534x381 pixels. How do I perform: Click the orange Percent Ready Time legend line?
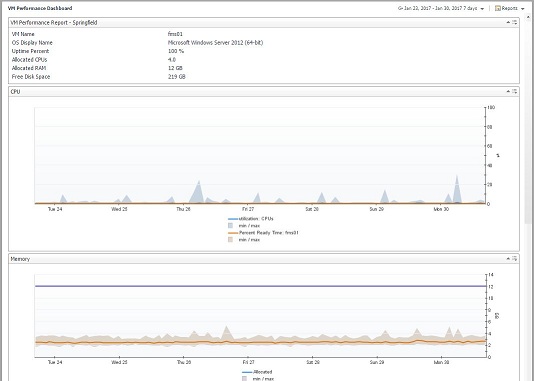coord(233,233)
